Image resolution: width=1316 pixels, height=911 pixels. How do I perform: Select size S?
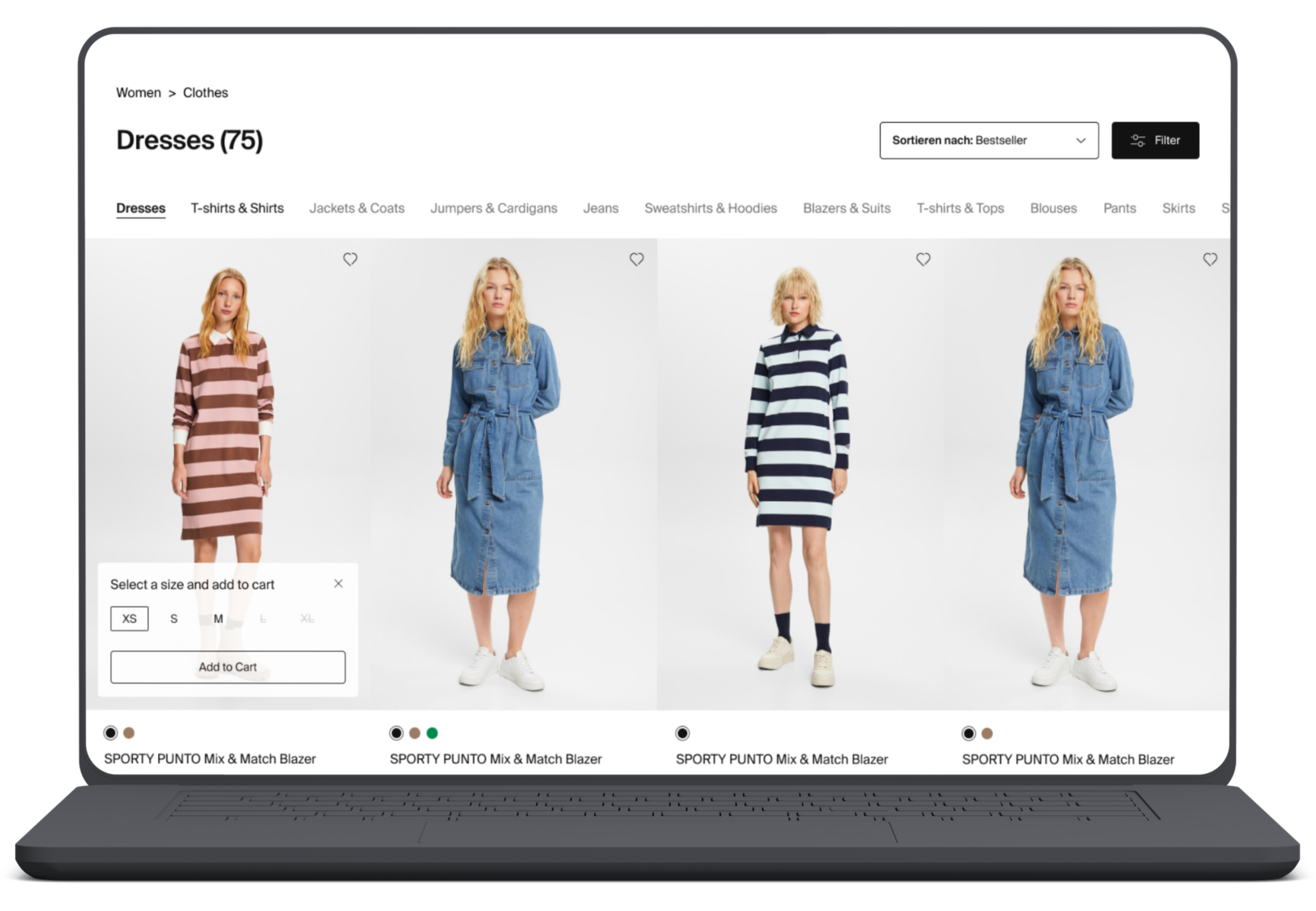[174, 619]
